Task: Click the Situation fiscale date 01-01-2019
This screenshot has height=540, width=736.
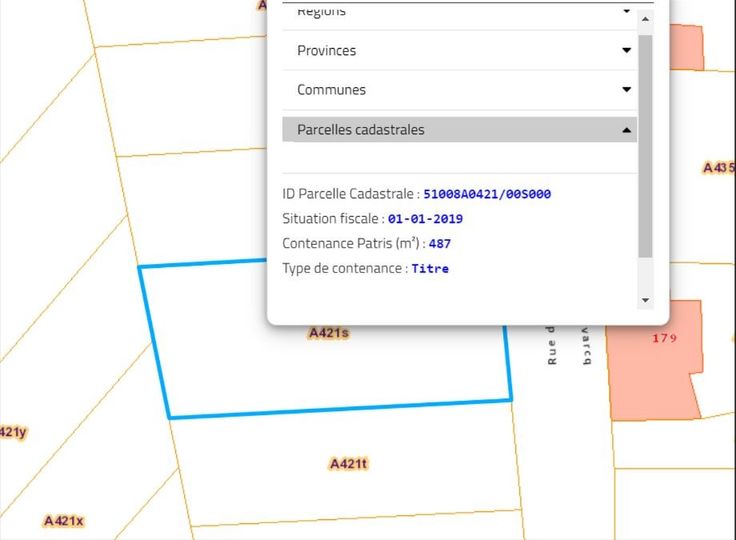Action: click(425, 219)
